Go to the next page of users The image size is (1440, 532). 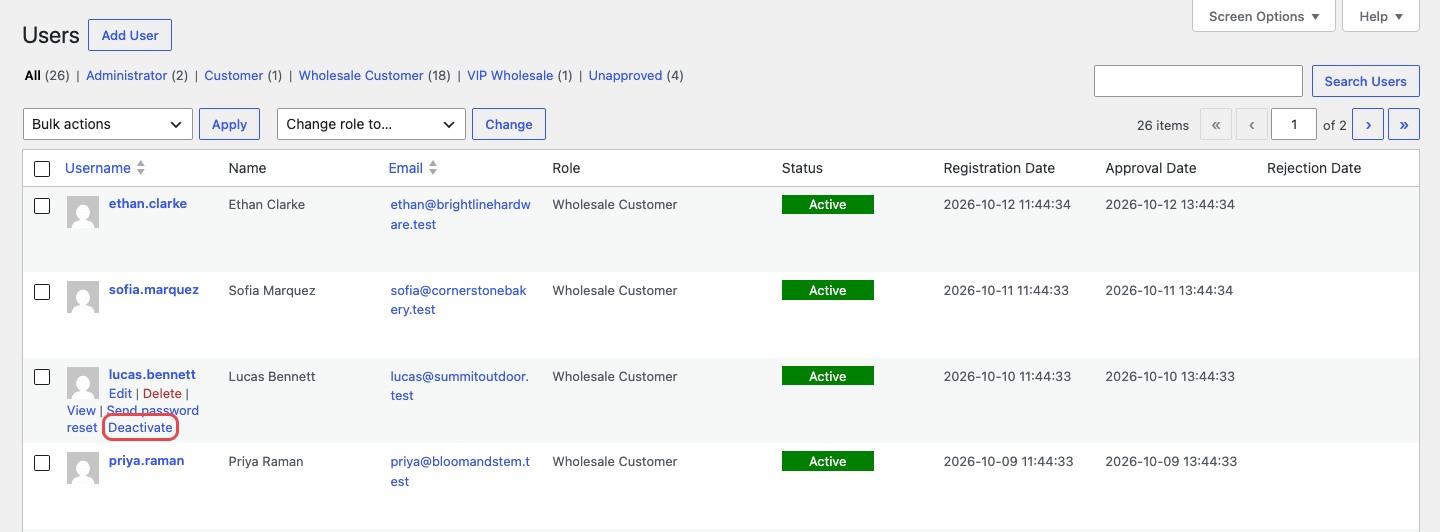(x=1368, y=125)
